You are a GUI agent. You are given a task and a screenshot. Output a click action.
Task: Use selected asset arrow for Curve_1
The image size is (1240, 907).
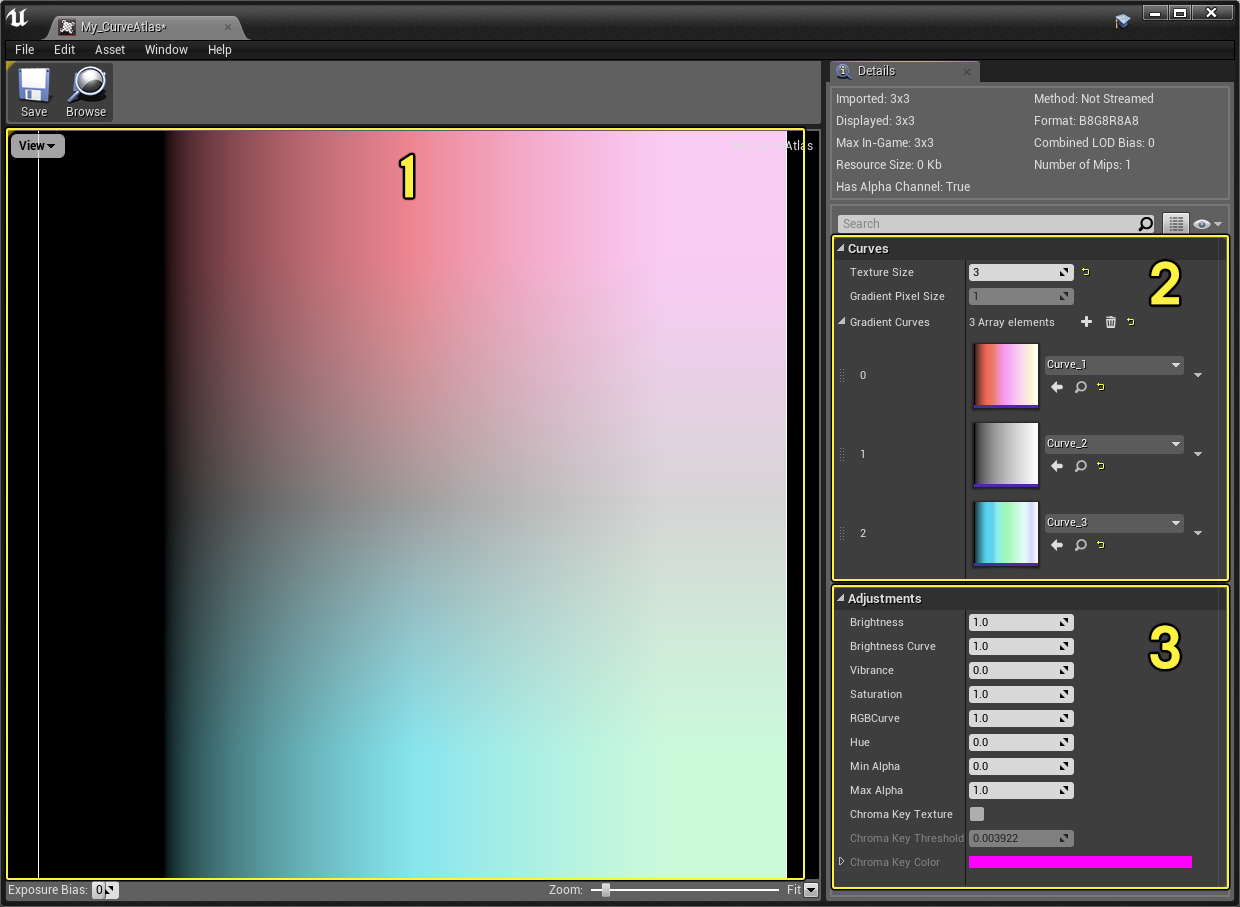point(1057,387)
